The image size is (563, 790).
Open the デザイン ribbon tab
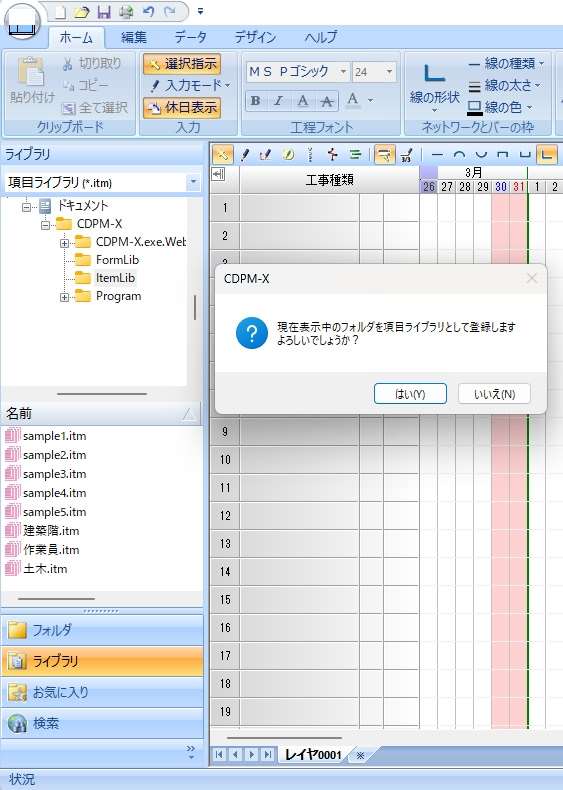255,37
